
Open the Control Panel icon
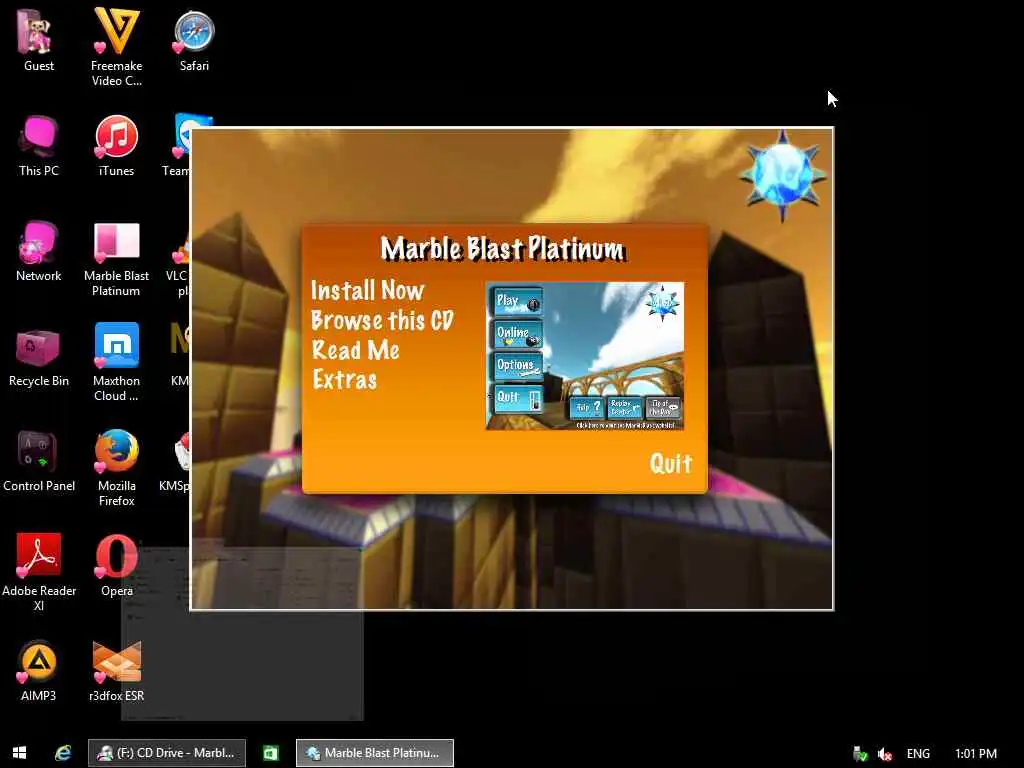[x=38, y=461]
